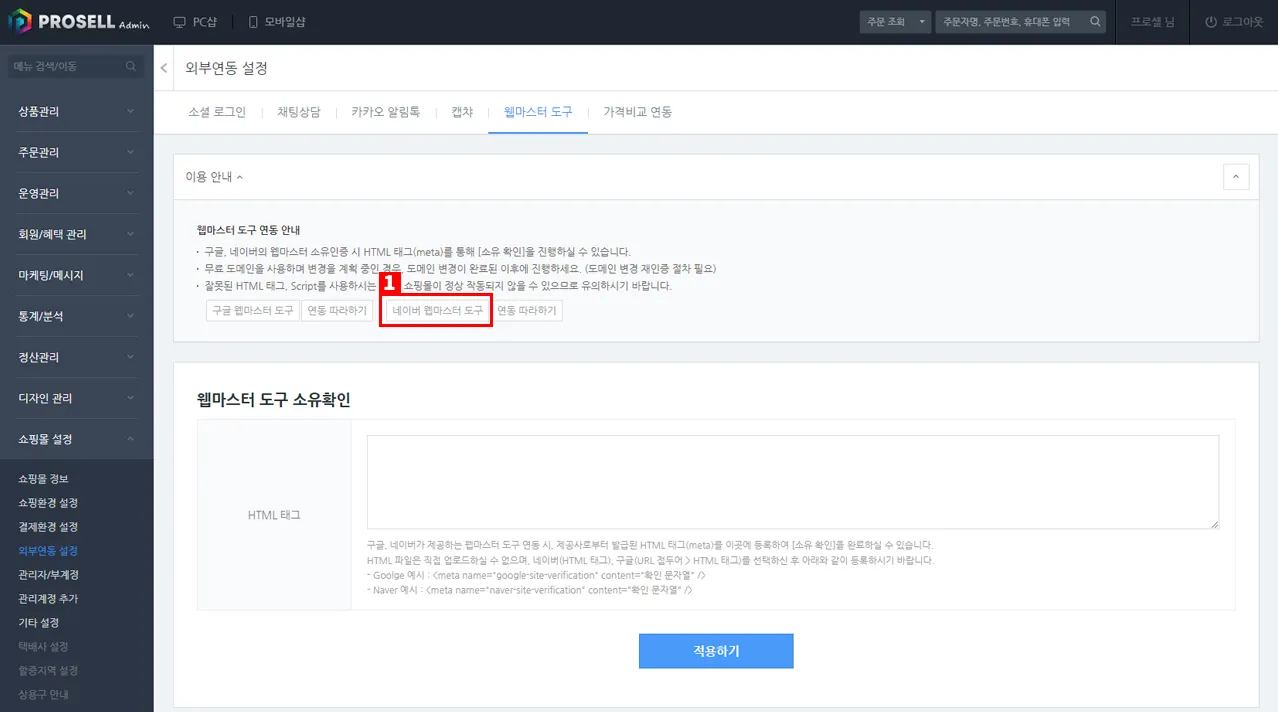
Task: Click the order search magnifier icon
Action: point(1096,21)
